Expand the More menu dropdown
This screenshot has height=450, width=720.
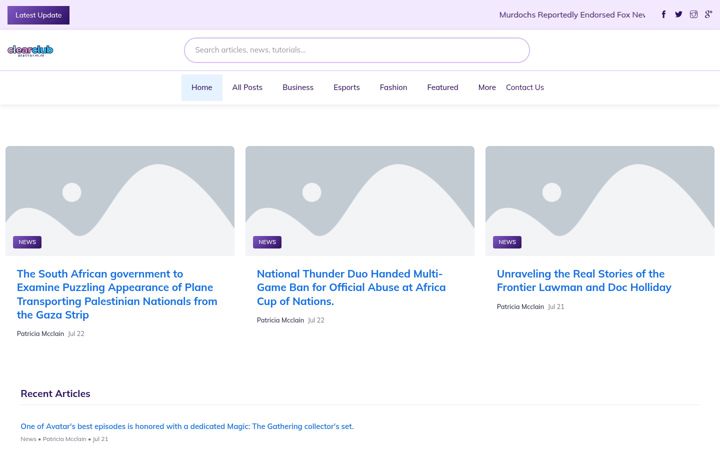(x=487, y=87)
